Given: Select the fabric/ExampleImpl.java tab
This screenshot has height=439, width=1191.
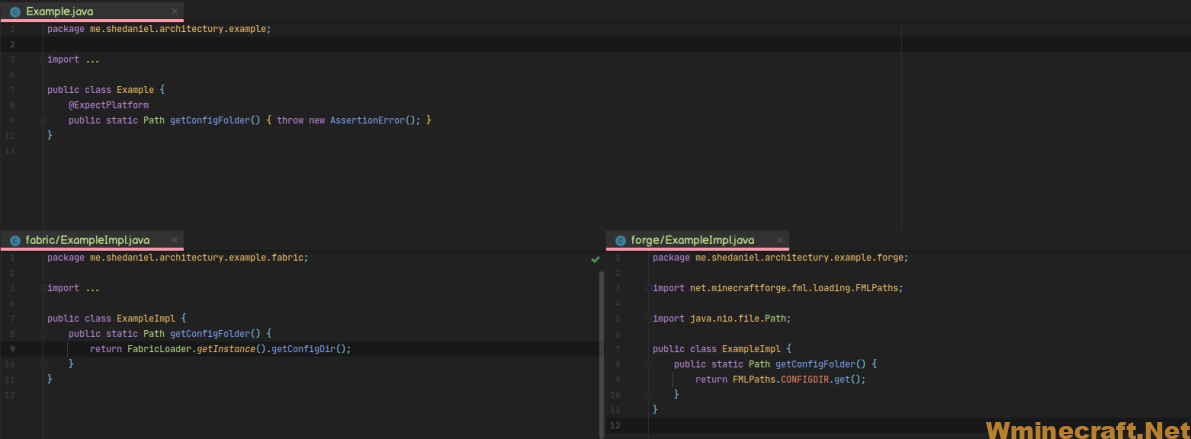Looking at the screenshot, I should (x=87, y=240).
